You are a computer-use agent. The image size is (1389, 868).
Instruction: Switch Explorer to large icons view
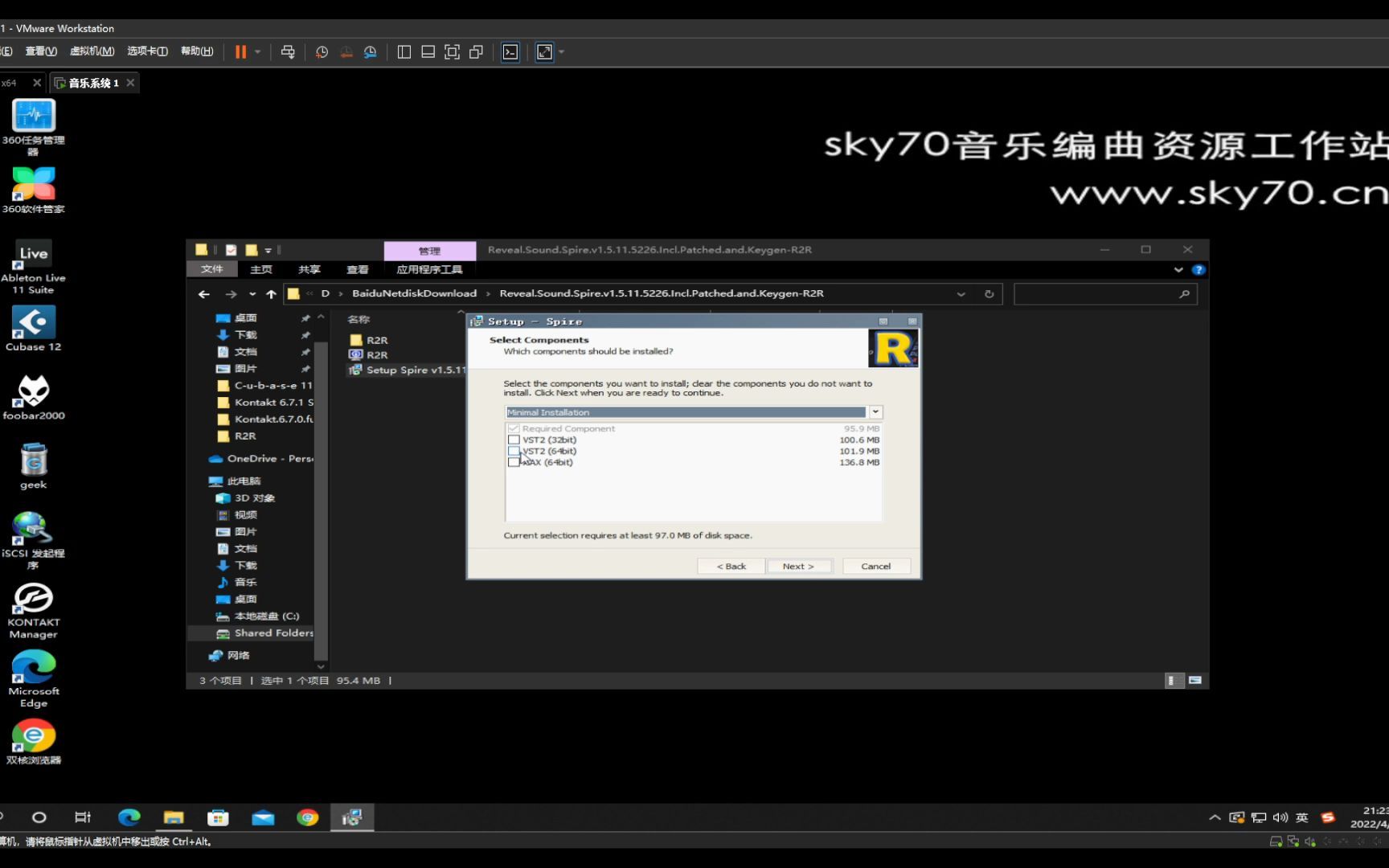click(1195, 681)
